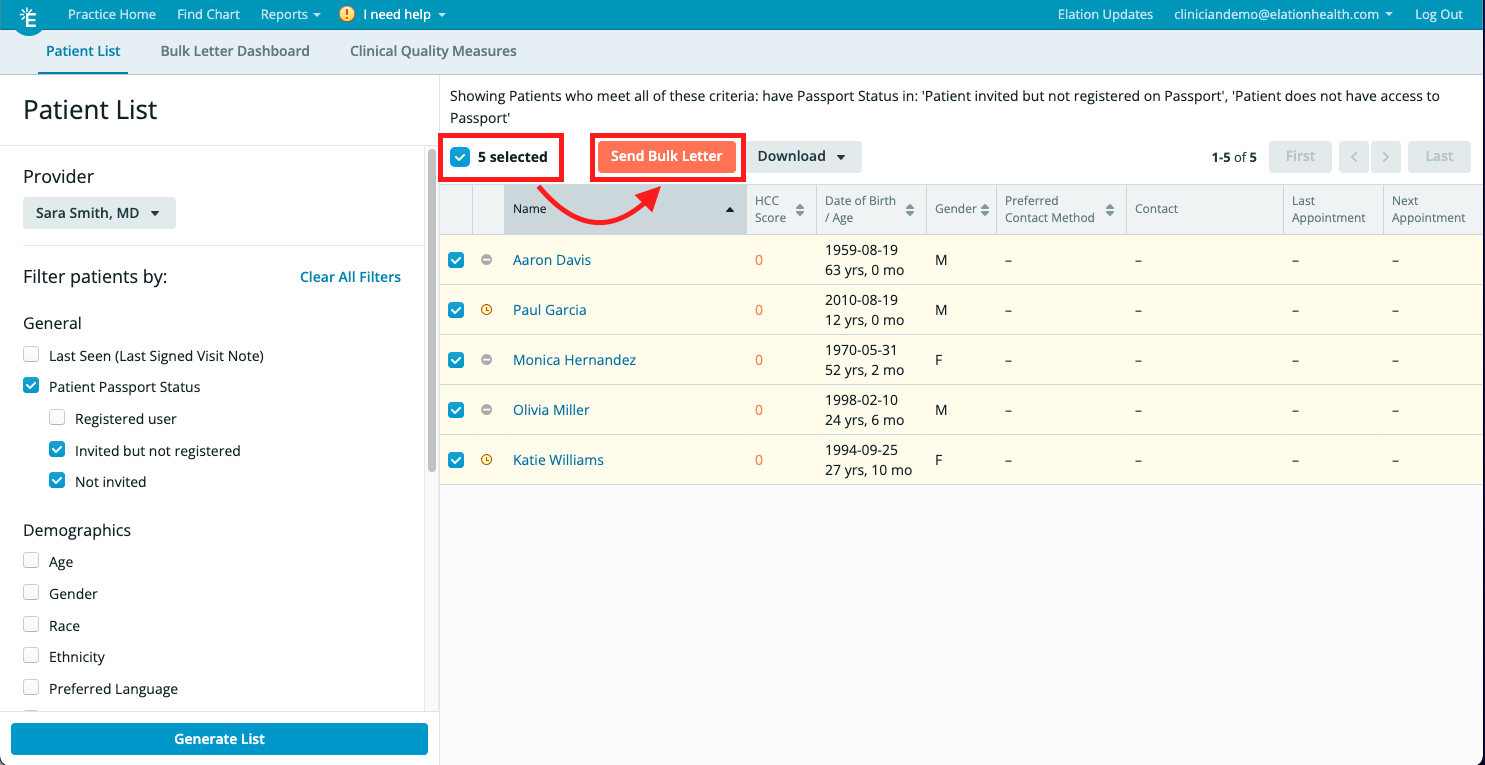Click the Clear All Filters link

[350, 277]
